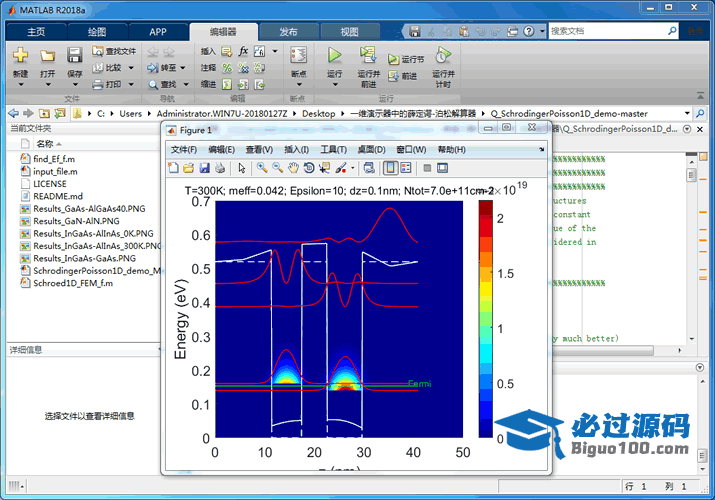Open file icon in Figure 1 toolbar
Image resolution: width=715 pixels, height=500 pixels.
[189, 168]
